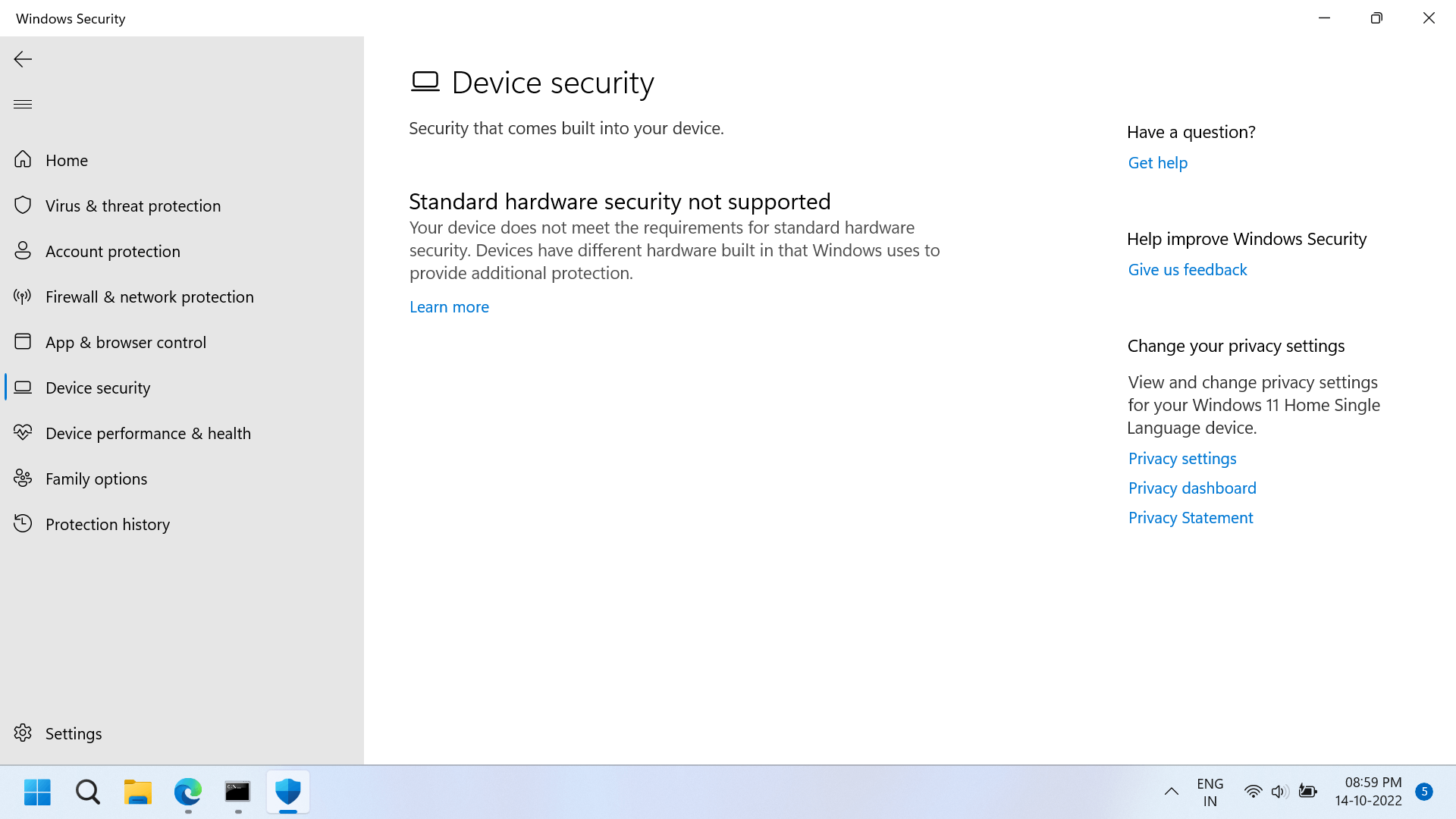Screen dimensions: 1456x819
Task: Select the Account protection person icon
Action: pos(23,251)
